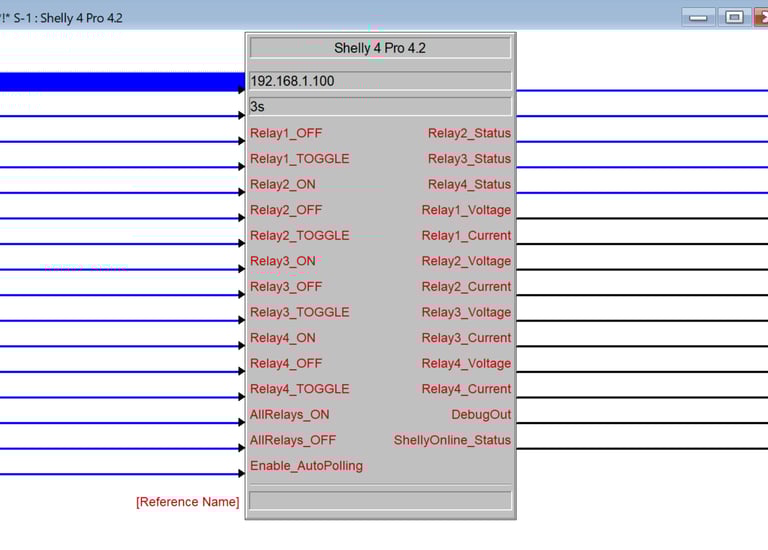
Task: Select the Relay2_Current output signal
Action: tap(466, 287)
